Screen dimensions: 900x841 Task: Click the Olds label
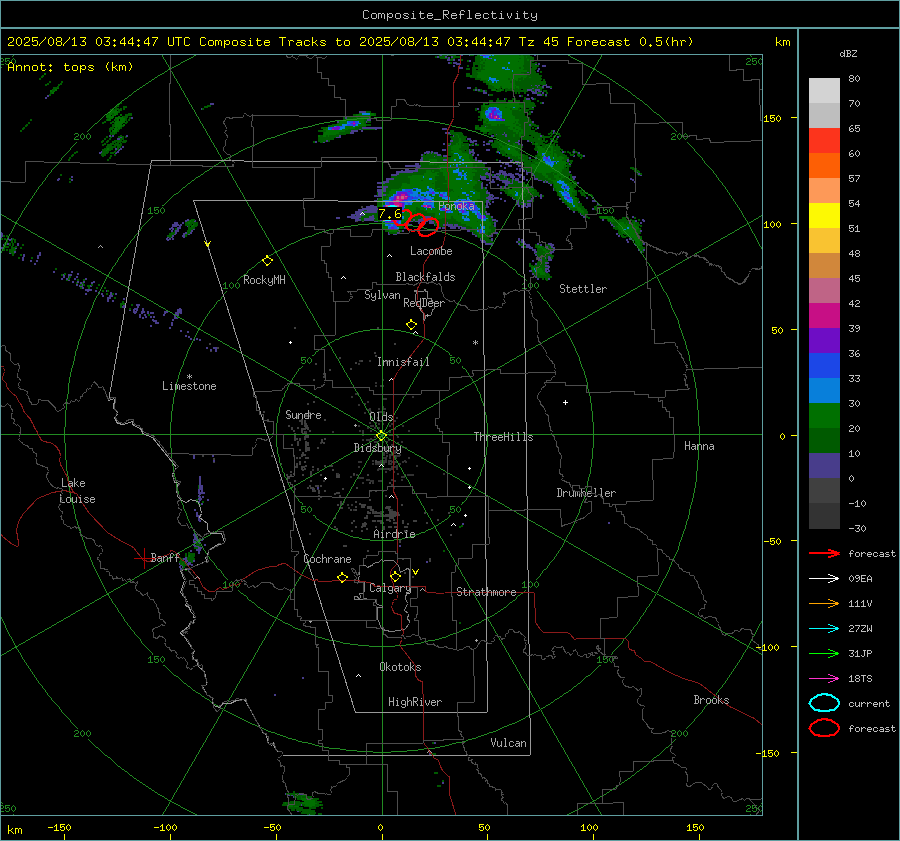tap(381, 417)
